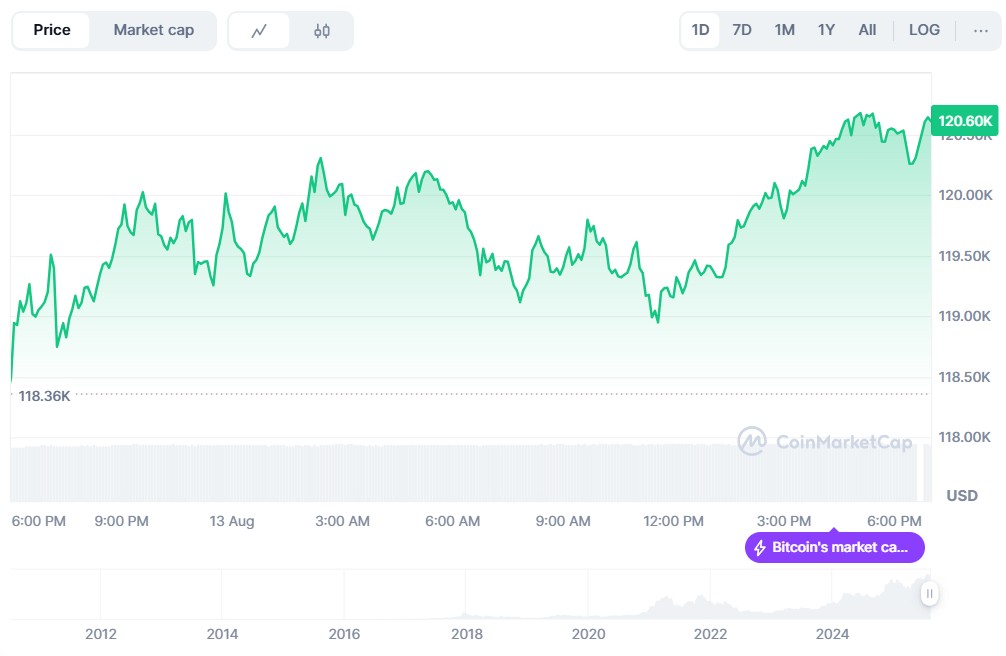Image resolution: width=1006 pixels, height=656 pixels.
Task: Click the green 120.60K current price label
Action: coord(965,121)
